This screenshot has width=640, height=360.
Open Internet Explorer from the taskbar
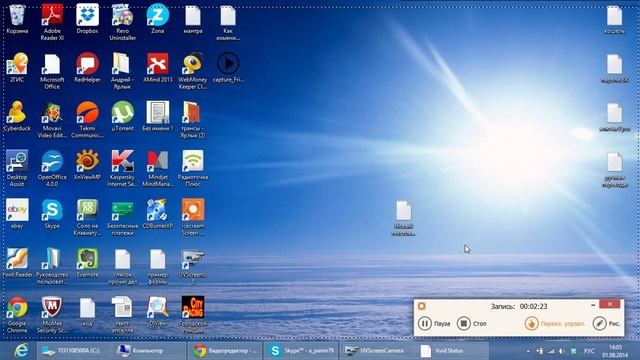(20, 351)
